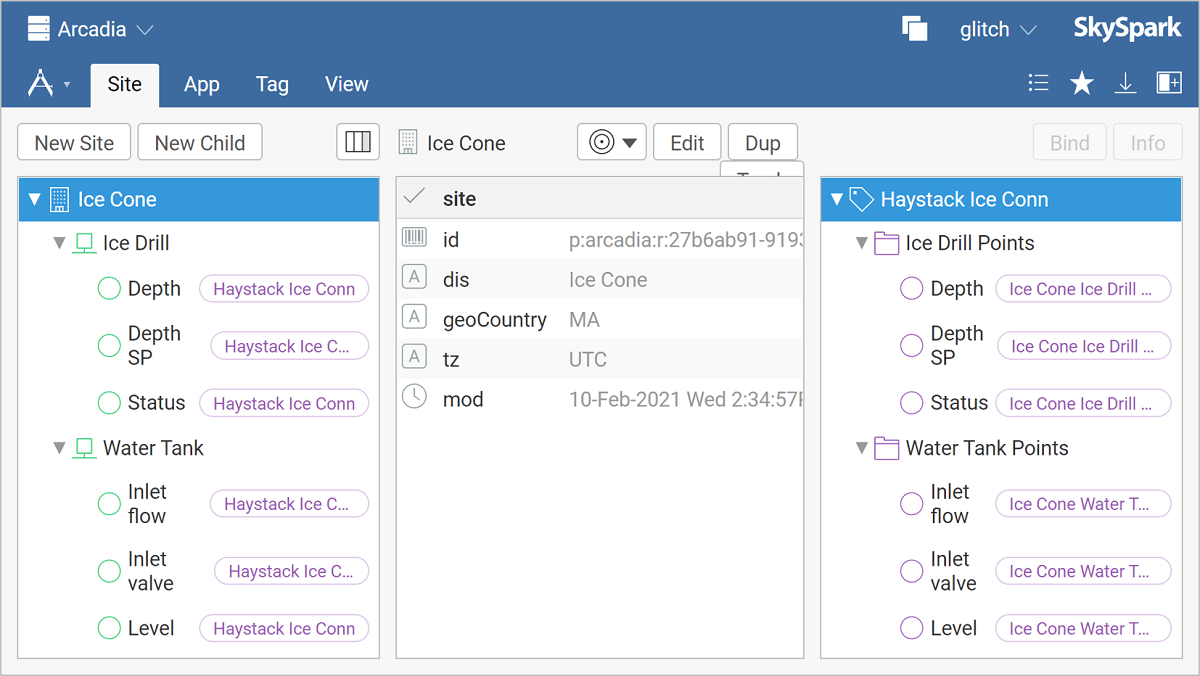
Task: Click the Haystack Ice Conn tag on Level row
Action: 284,629
